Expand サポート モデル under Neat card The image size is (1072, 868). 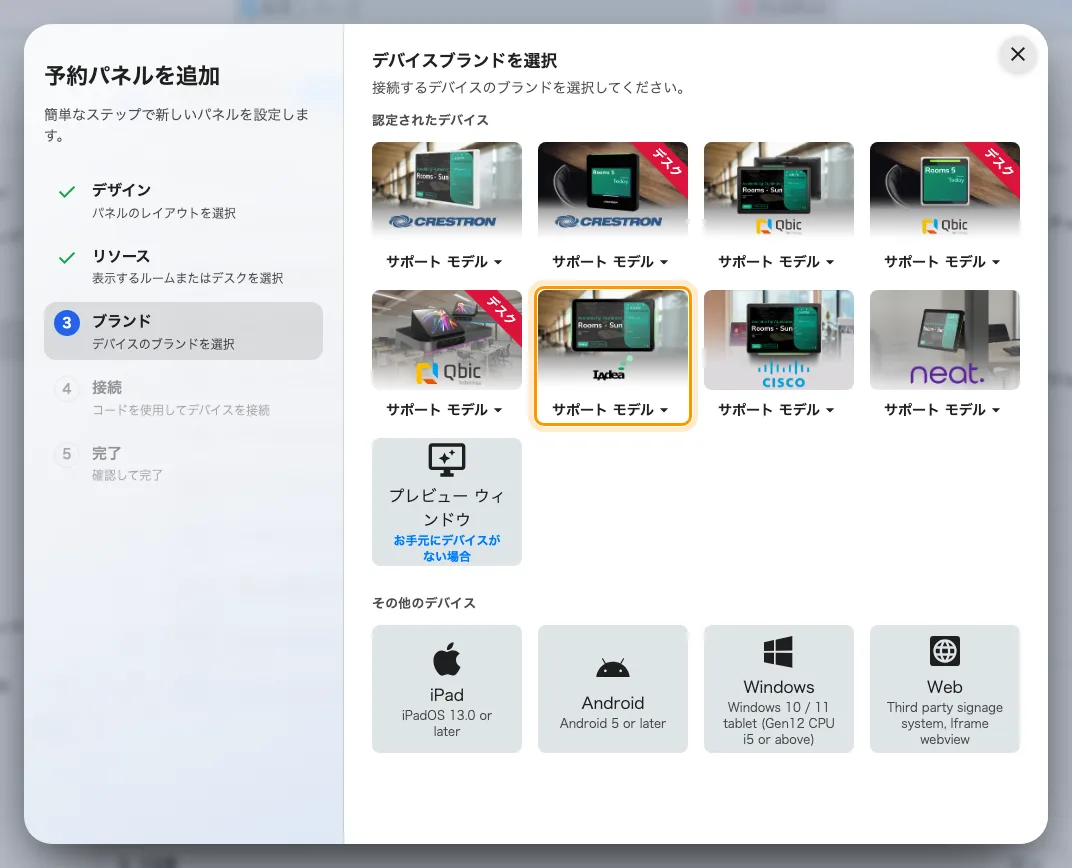click(x=943, y=409)
